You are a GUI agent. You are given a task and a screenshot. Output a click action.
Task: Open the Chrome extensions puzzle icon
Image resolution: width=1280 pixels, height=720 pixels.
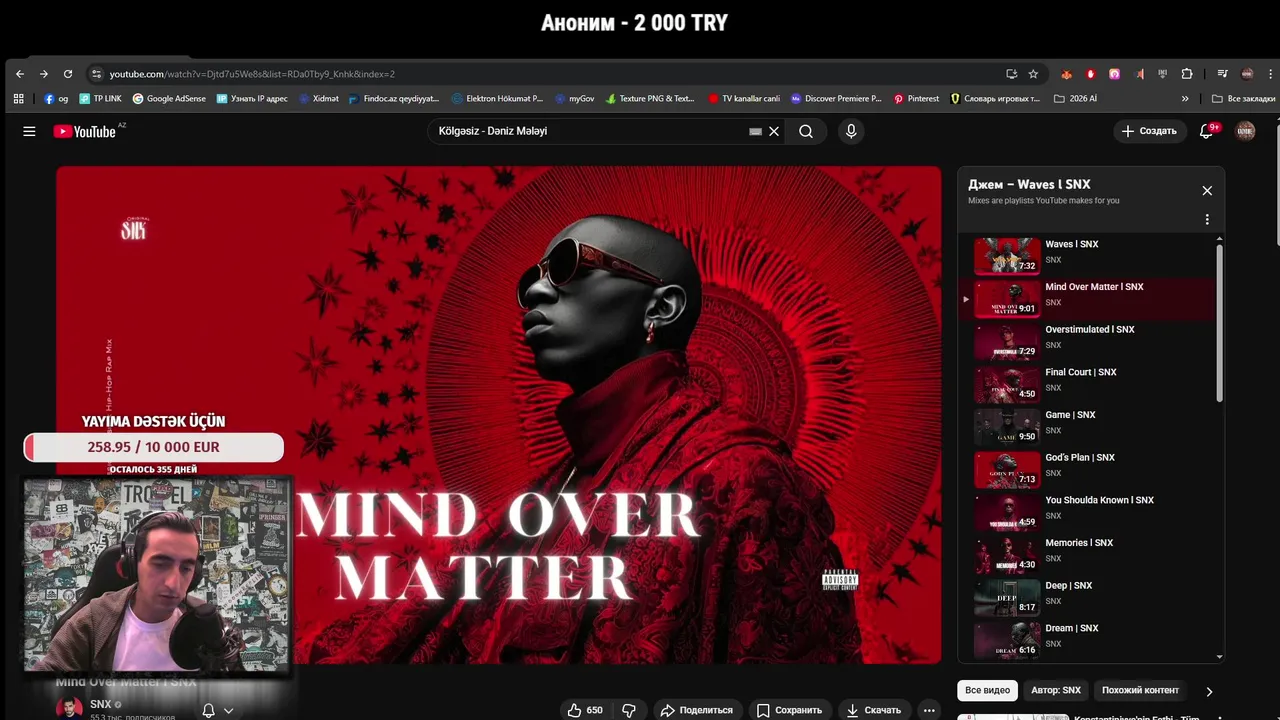[1187, 74]
